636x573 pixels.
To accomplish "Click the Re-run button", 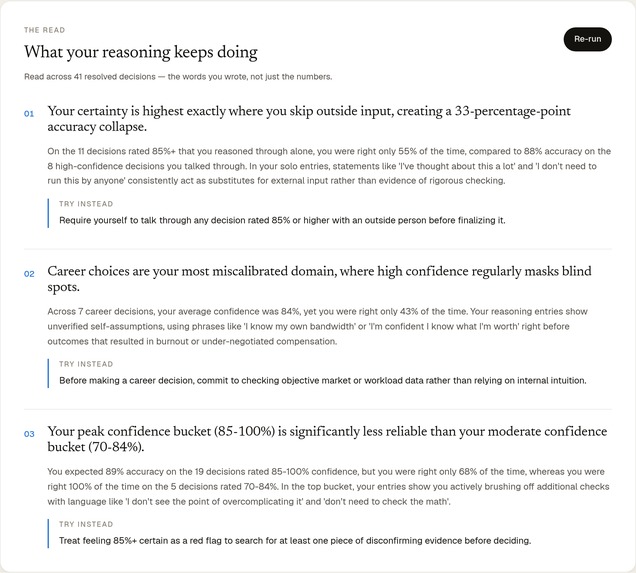I will click(587, 39).
